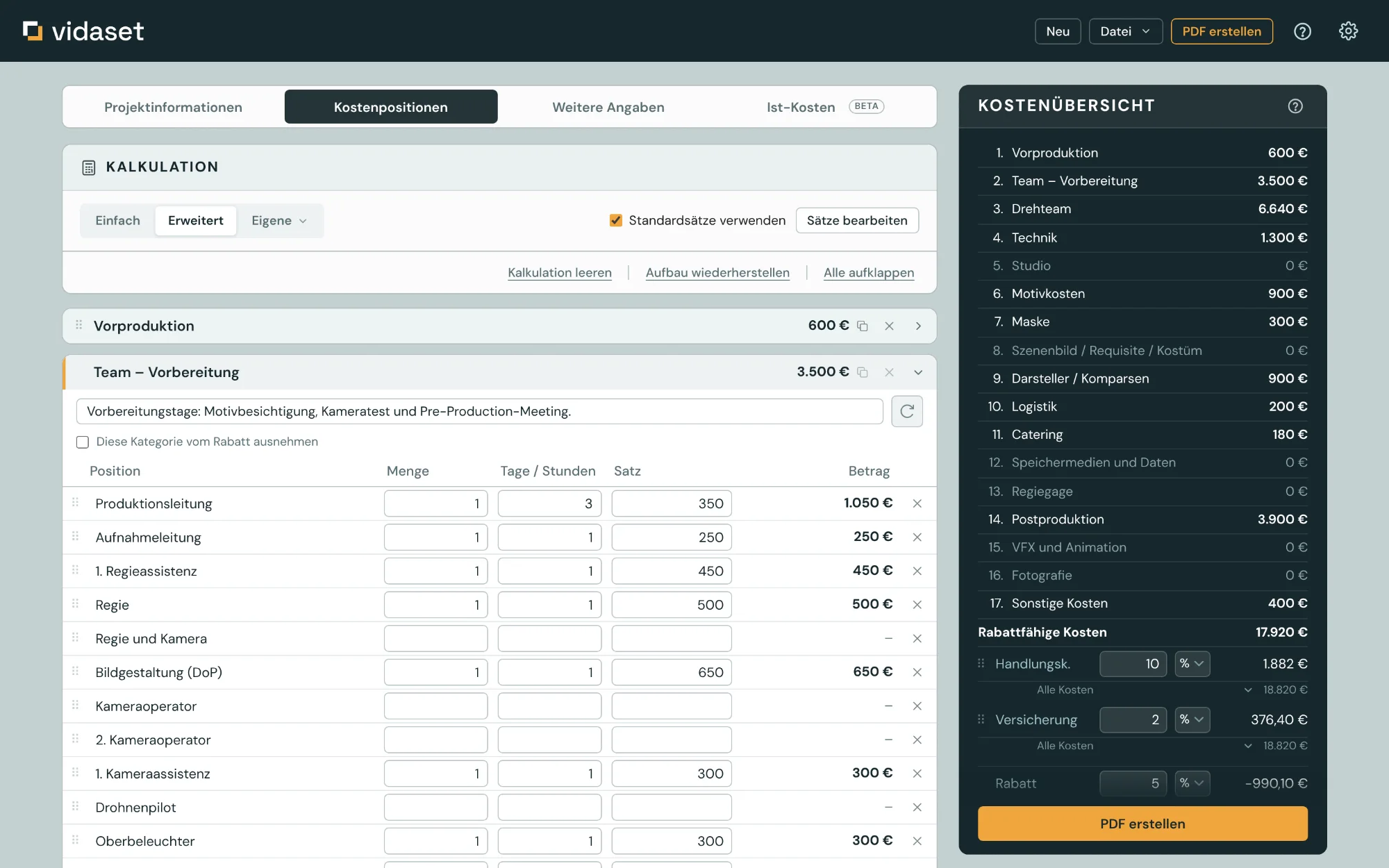
Task: Check Diese Kategorie vom Rabatt ausnehmen
Action: click(x=83, y=442)
